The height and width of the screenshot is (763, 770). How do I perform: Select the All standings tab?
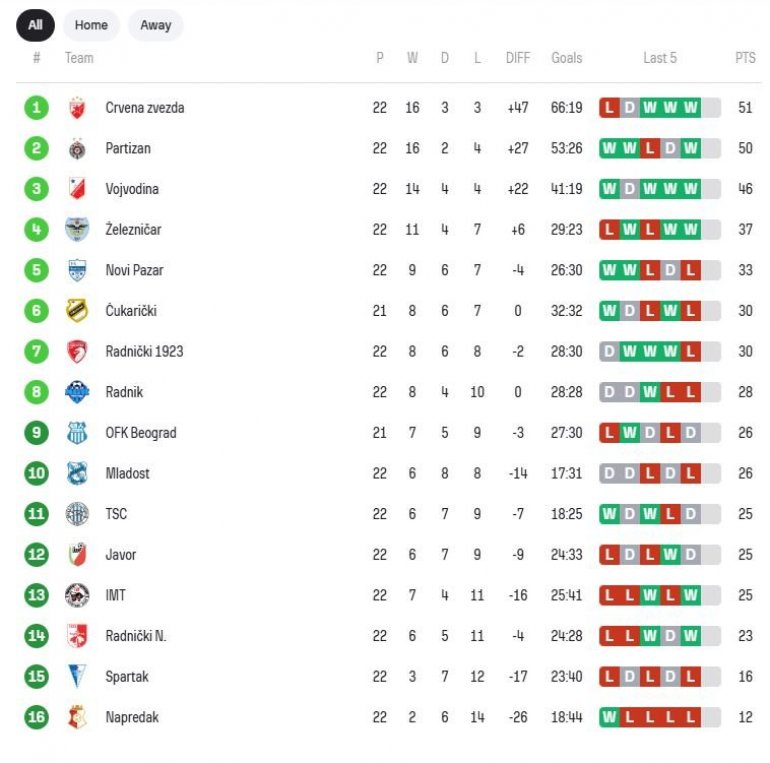(x=35, y=25)
